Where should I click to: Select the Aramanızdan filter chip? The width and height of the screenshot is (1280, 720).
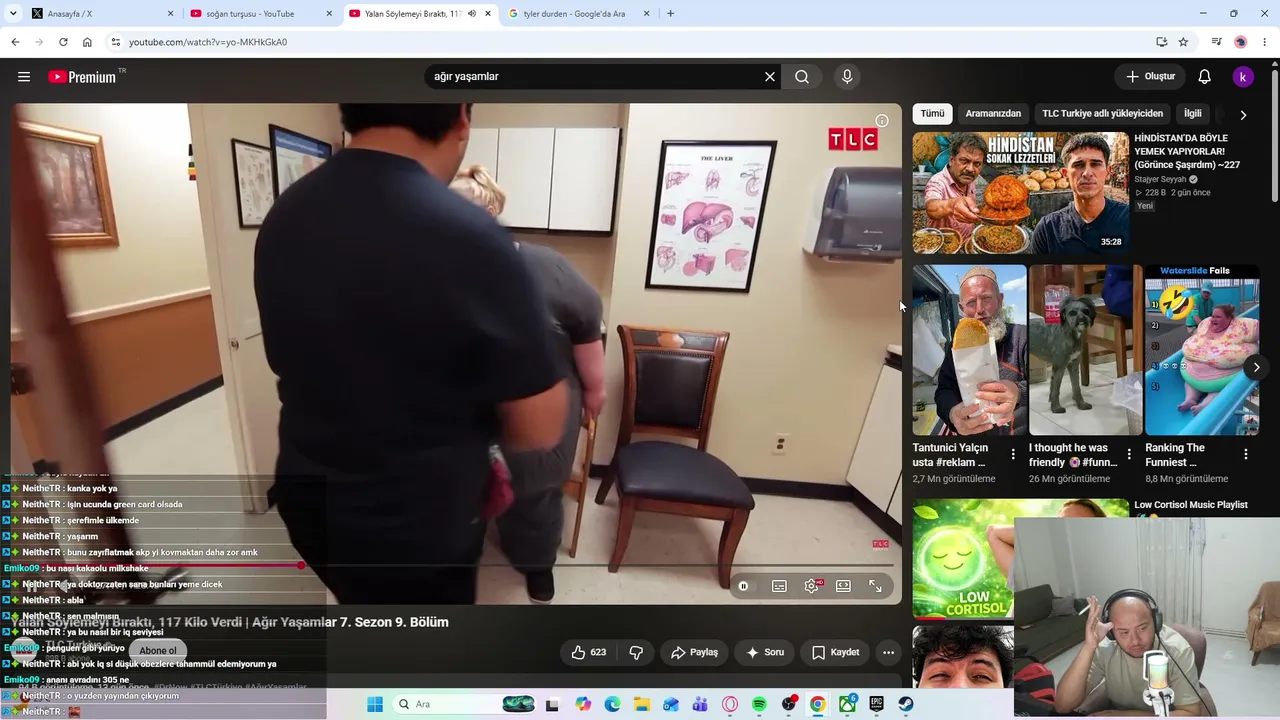point(993,114)
